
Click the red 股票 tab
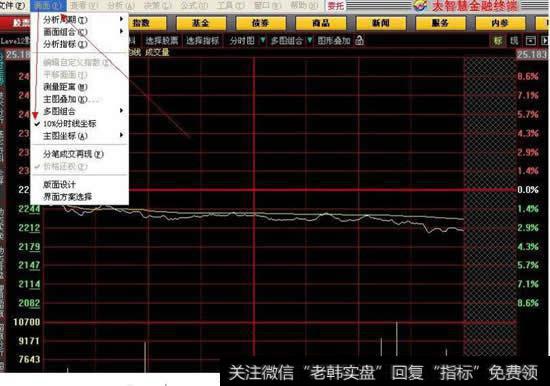pos(16,23)
